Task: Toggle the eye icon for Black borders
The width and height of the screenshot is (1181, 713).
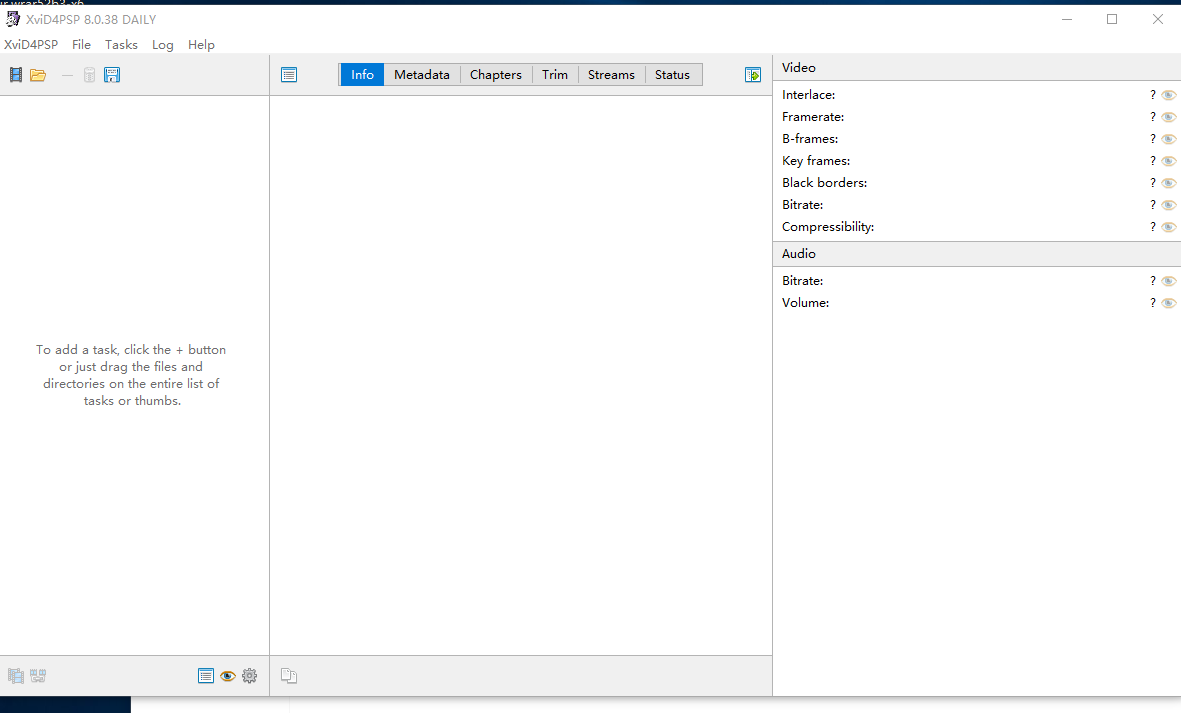Action: pyautogui.click(x=1169, y=183)
